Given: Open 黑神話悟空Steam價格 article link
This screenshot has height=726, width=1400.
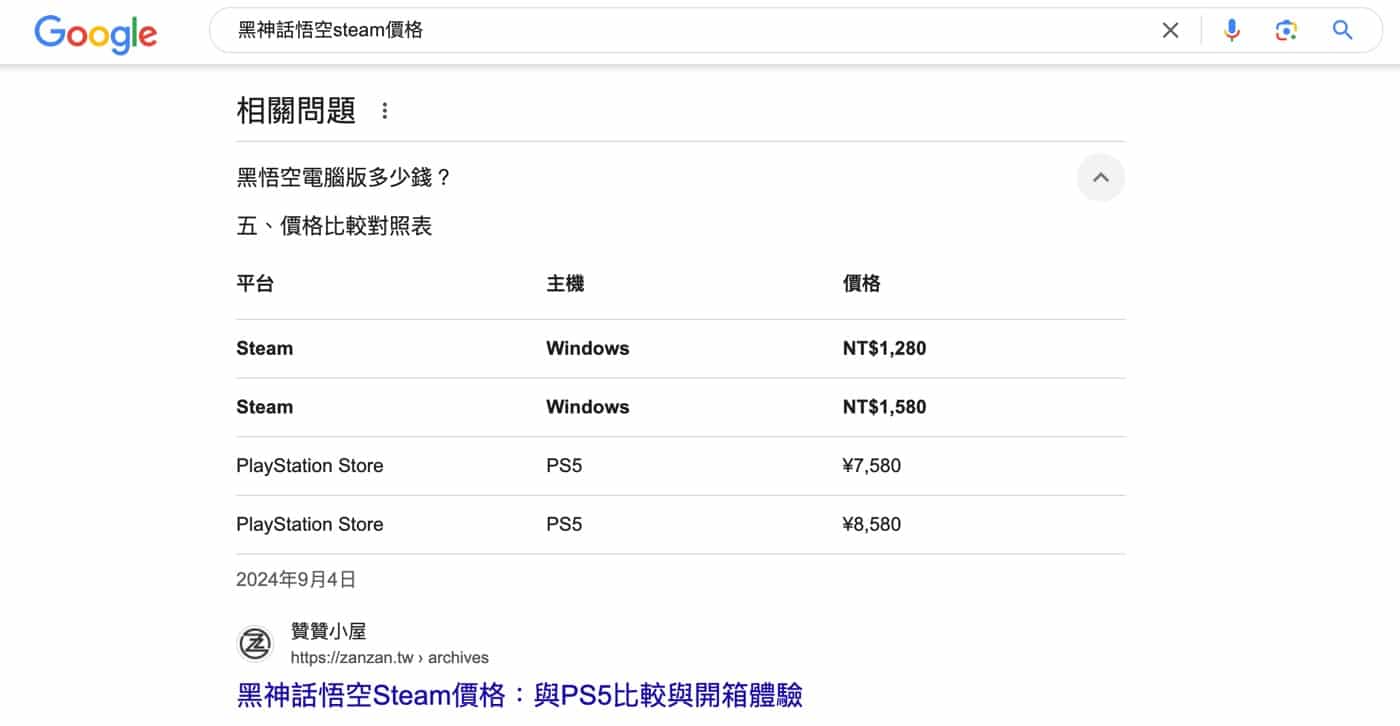Looking at the screenshot, I should [519, 695].
